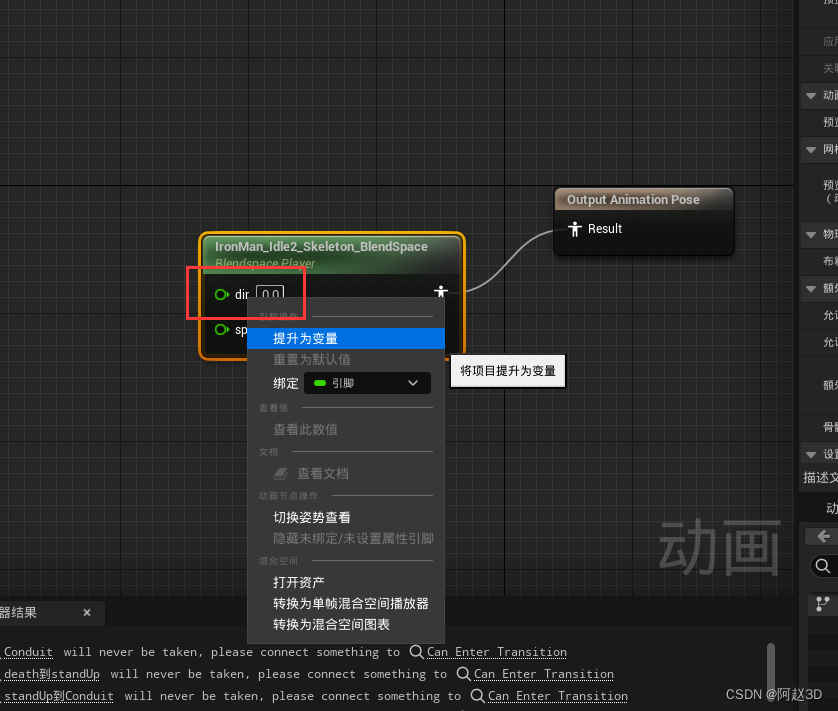This screenshot has height=711, width=838.
Task: Click the second green input pin
Action: coord(221,330)
